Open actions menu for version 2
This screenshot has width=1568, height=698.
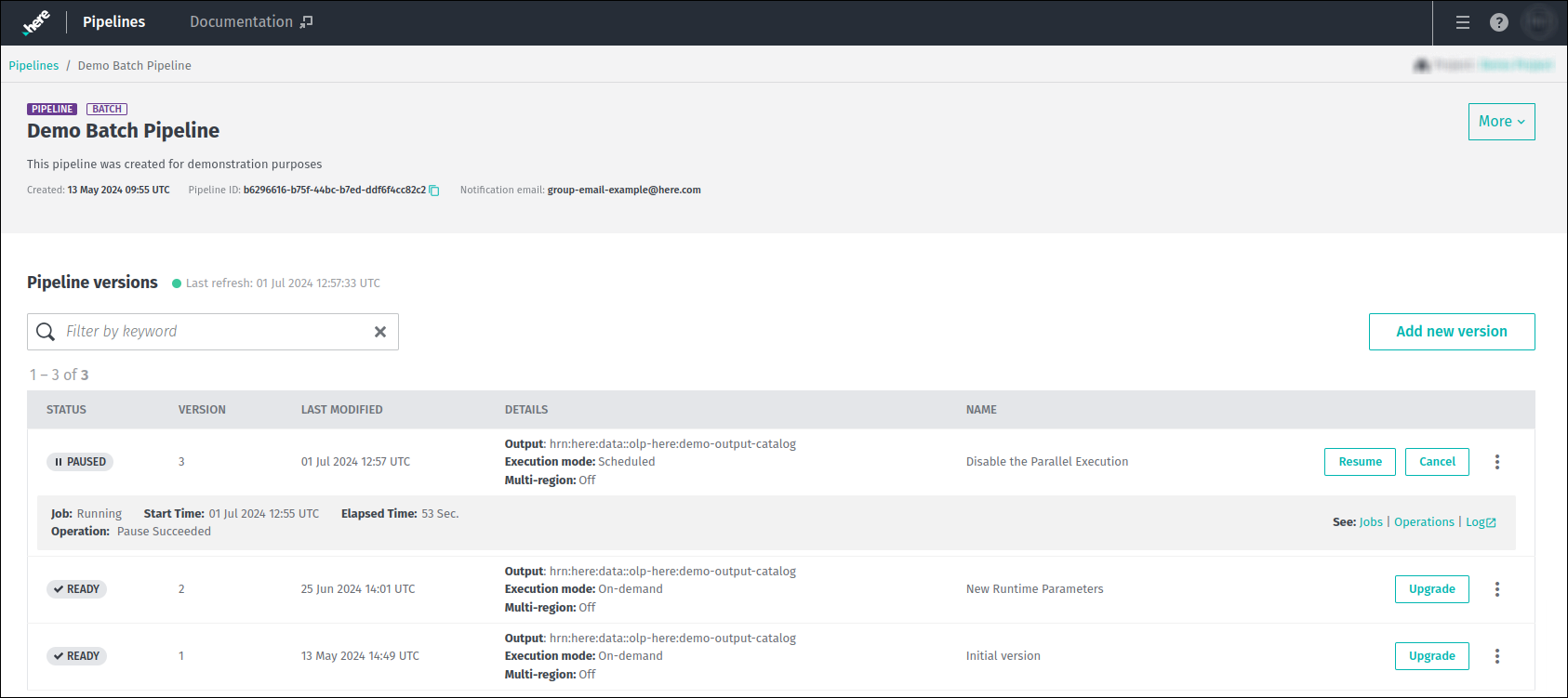click(1497, 589)
